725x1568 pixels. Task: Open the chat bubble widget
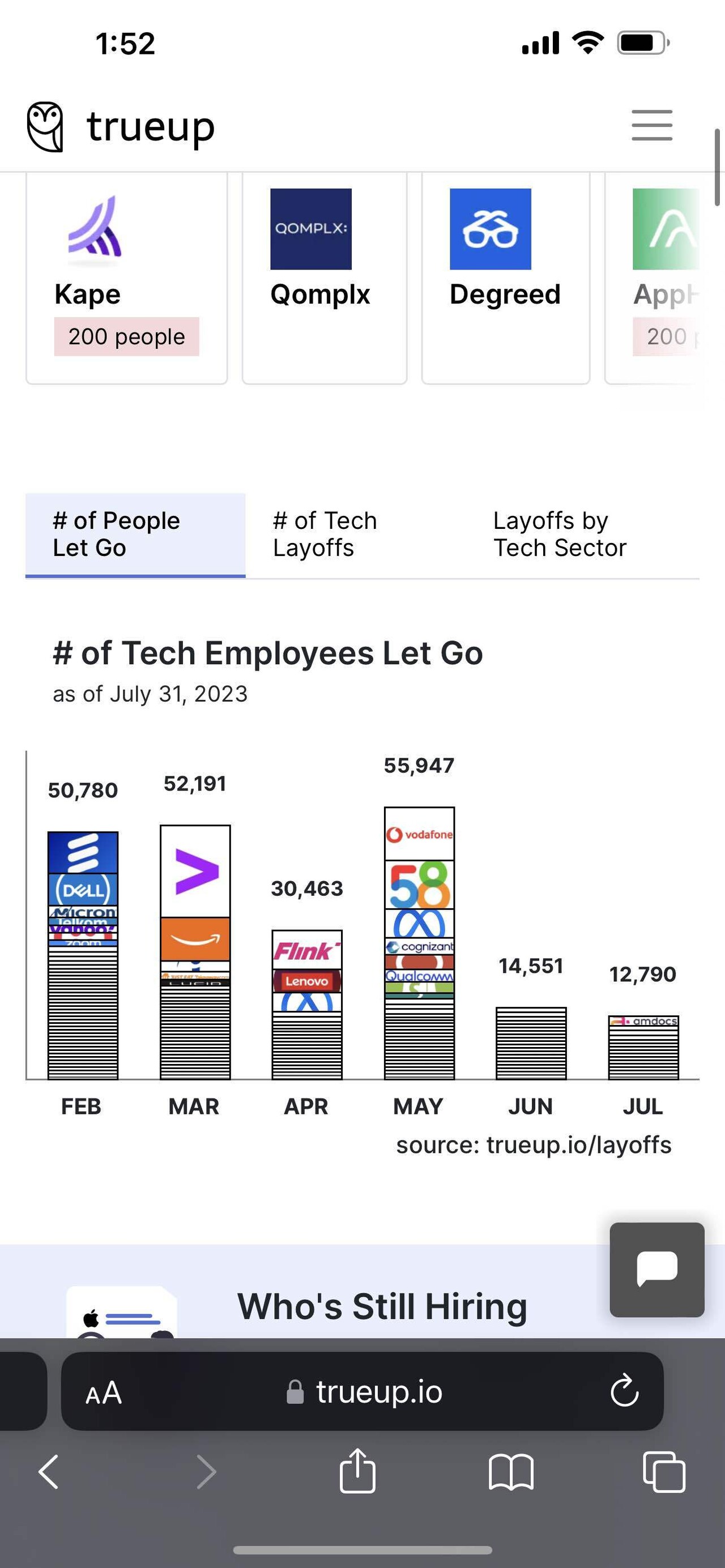656,1268
